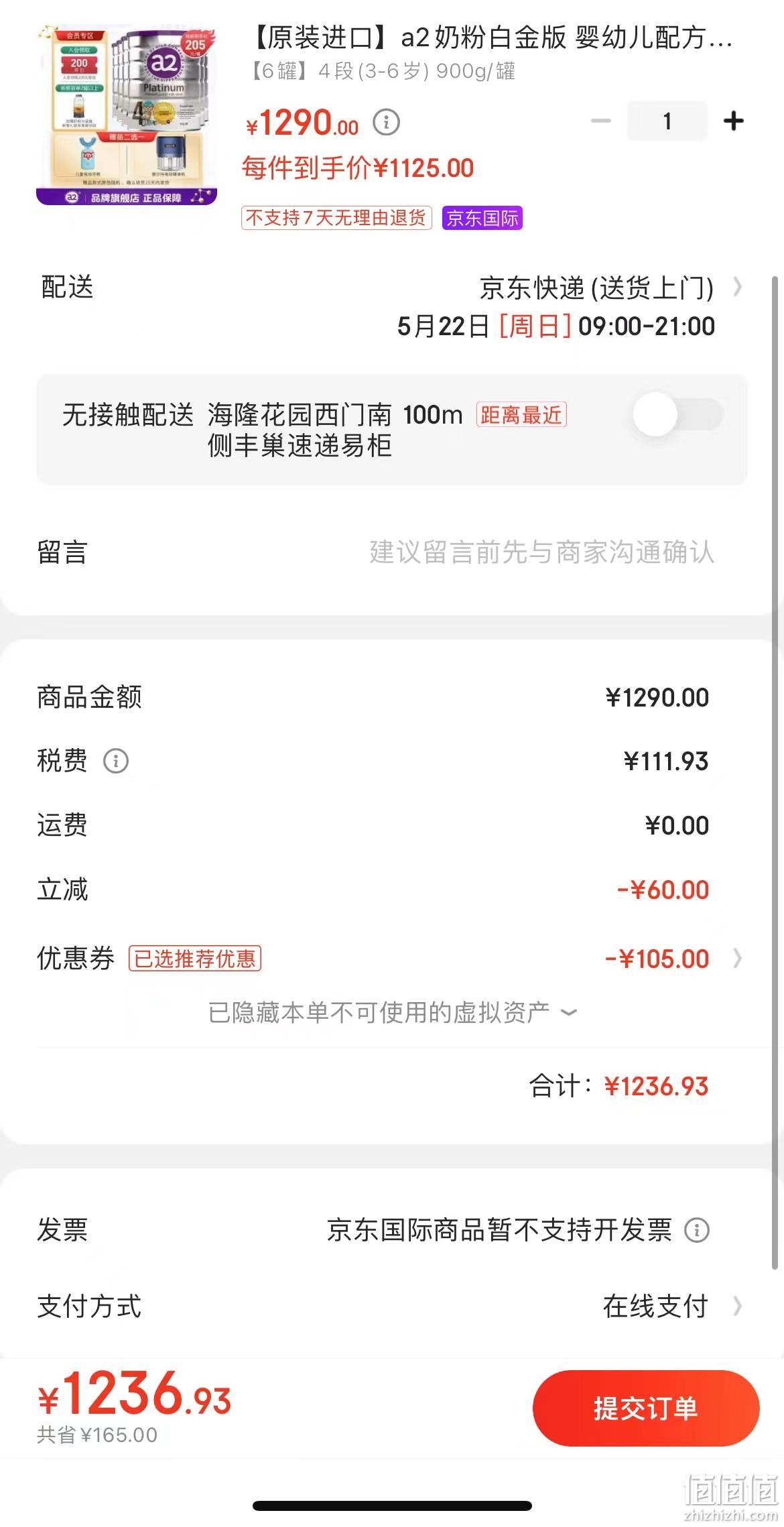Expand delivery options chevron for 京东快递
The width and height of the screenshot is (784, 1527).
coord(738,287)
